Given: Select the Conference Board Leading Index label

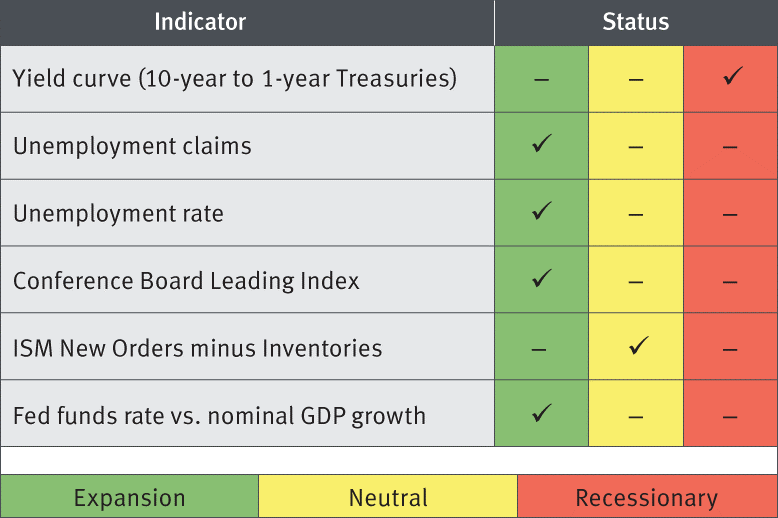Looking at the screenshot, I should [186, 280].
